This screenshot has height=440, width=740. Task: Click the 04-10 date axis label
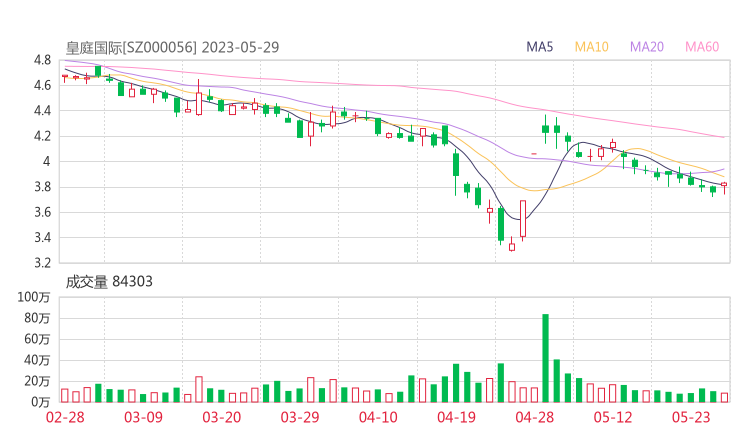(x=378, y=417)
